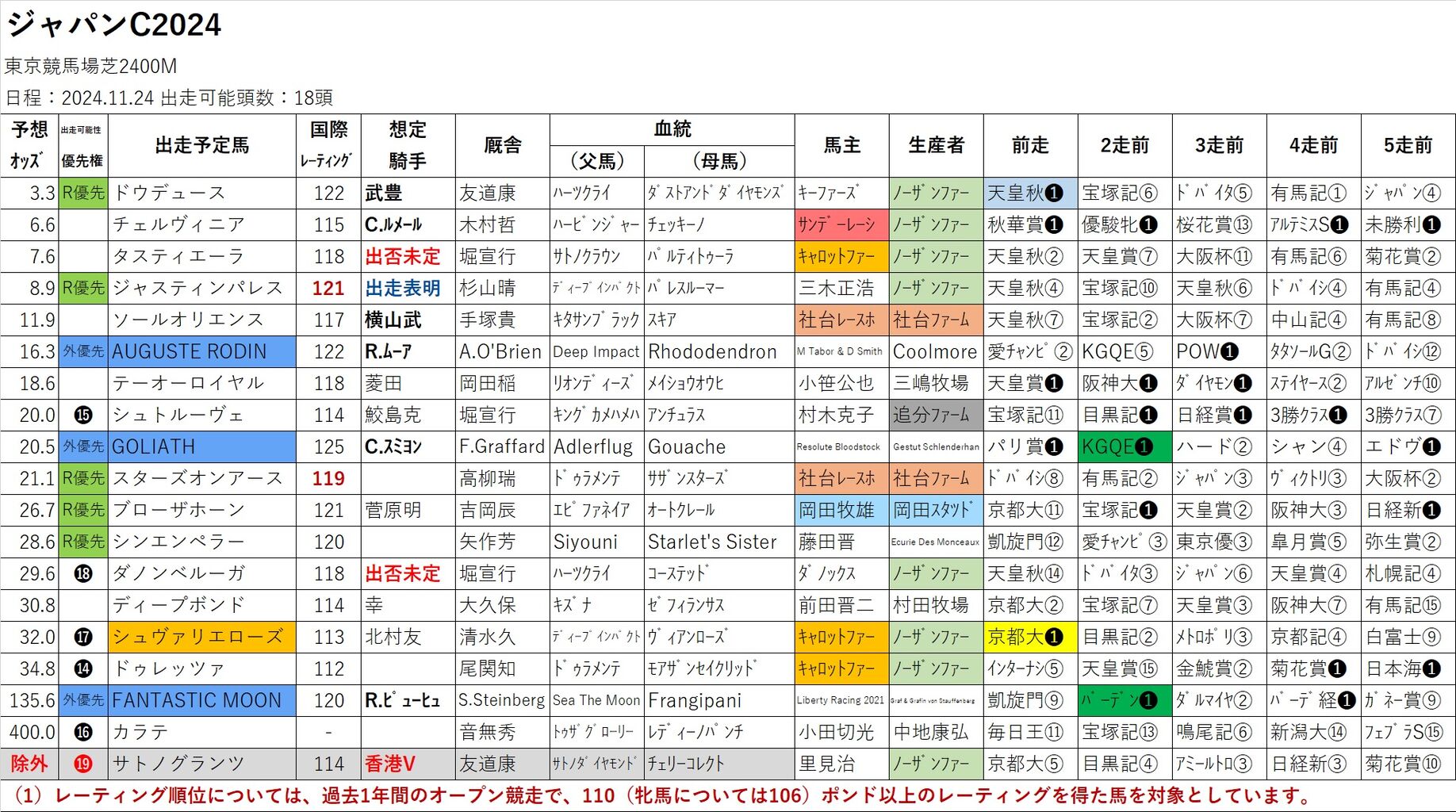1456x812 pixels.
Task: Click the dam name 'Rhododendron'
Action: point(712,351)
